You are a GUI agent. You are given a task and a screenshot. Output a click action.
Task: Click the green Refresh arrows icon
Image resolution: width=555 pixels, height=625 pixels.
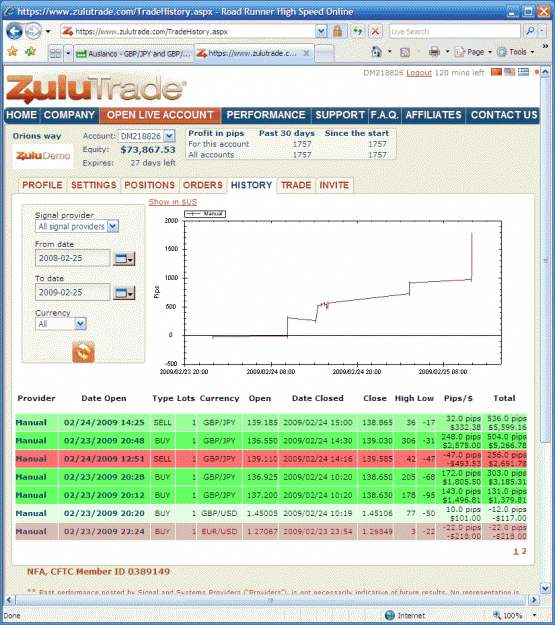[x=358, y=31]
